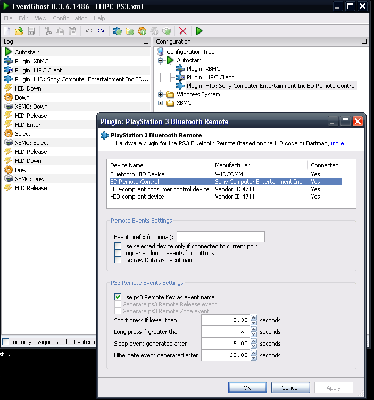The width and height of the screenshot is (374, 400).
Task: Click the Copy toolbar icon
Action: click(x=60, y=31)
